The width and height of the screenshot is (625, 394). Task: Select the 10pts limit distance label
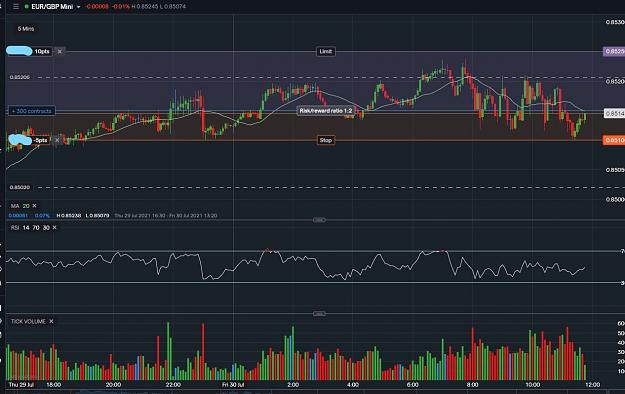pos(42,51)
